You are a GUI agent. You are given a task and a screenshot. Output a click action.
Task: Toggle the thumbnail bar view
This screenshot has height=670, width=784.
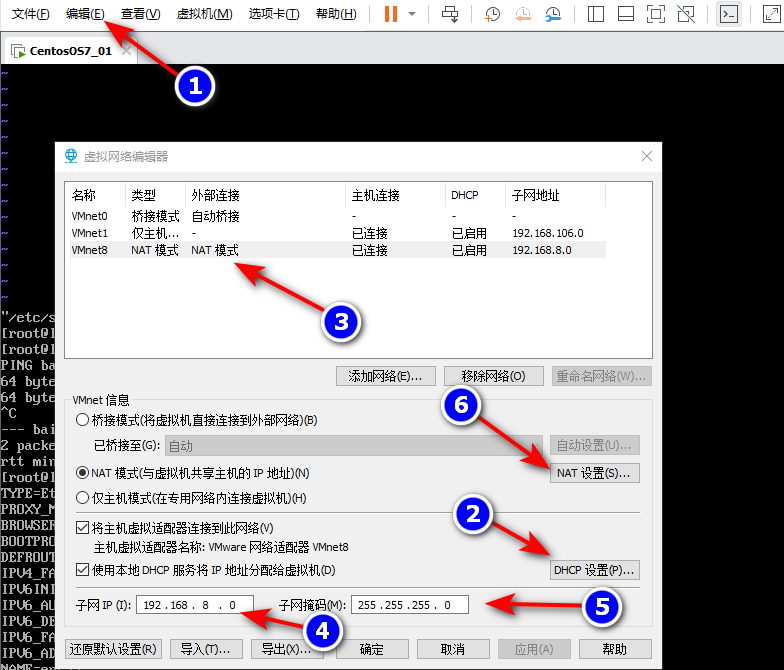coord(626,14)
